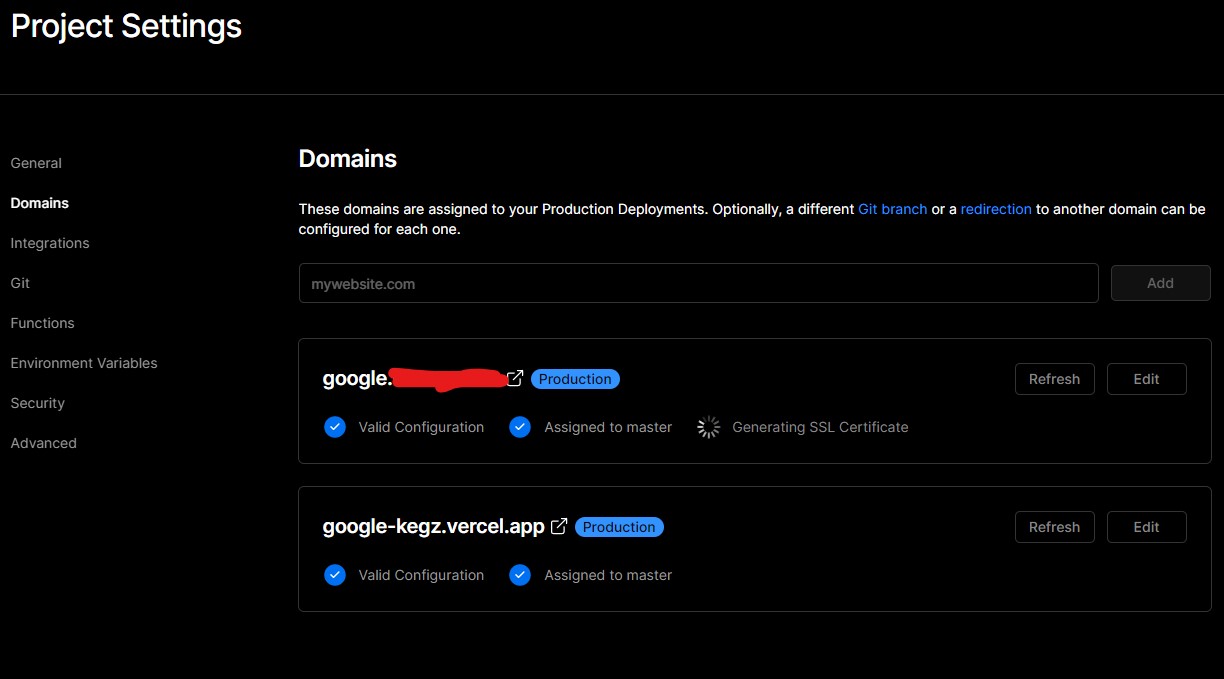
Task: Click Assigned to master text for google-kegz.vercel.app
Action: [608, 575]
